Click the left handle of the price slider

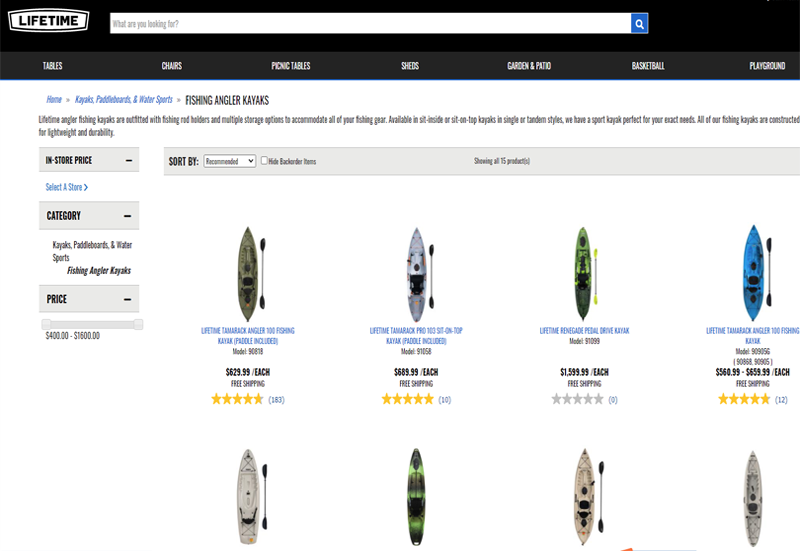tap(46, 324)
